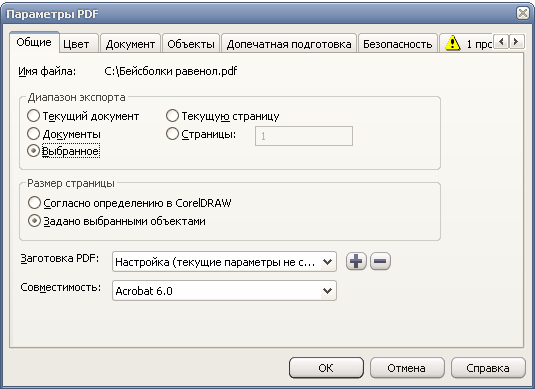Click the Страницы page number field
This screenshot has height=389, width=535.
[304, 136]
